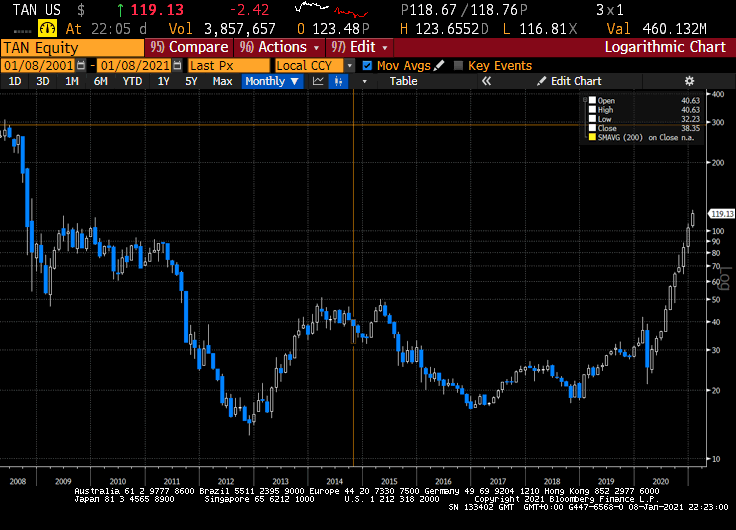Open the chart type dropdown arrow
Viewport: 736px width, 530px height.
(x=364, y=82)
